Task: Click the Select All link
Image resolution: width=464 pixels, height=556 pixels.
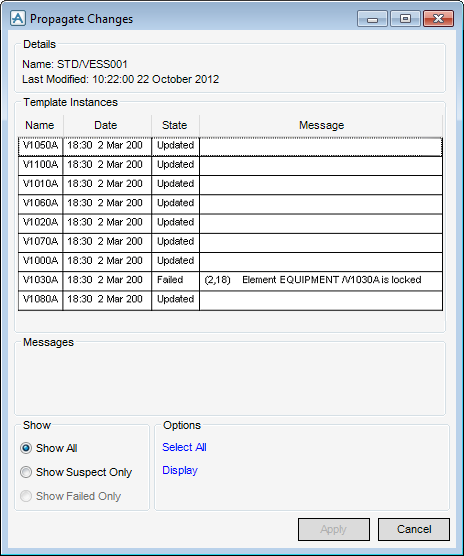Action: [x=184, y=447]
